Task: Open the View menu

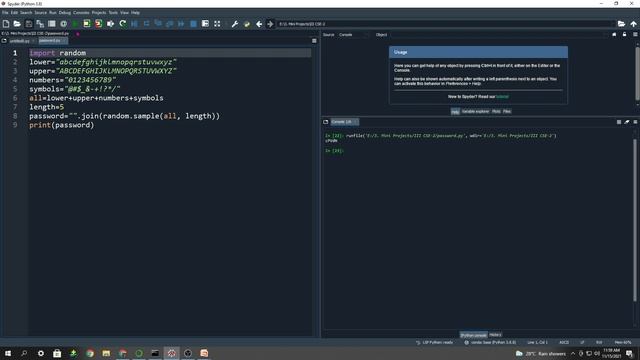Action: pos(124,13)
